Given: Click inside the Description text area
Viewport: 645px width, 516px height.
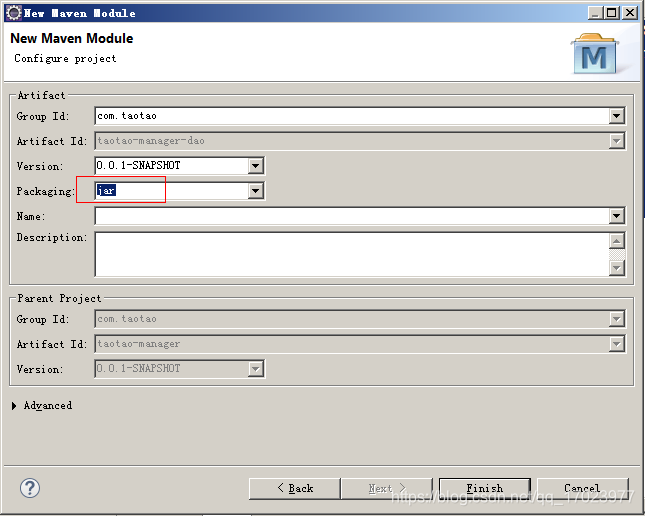Looking at the screenshot, I should coord(352,254).
